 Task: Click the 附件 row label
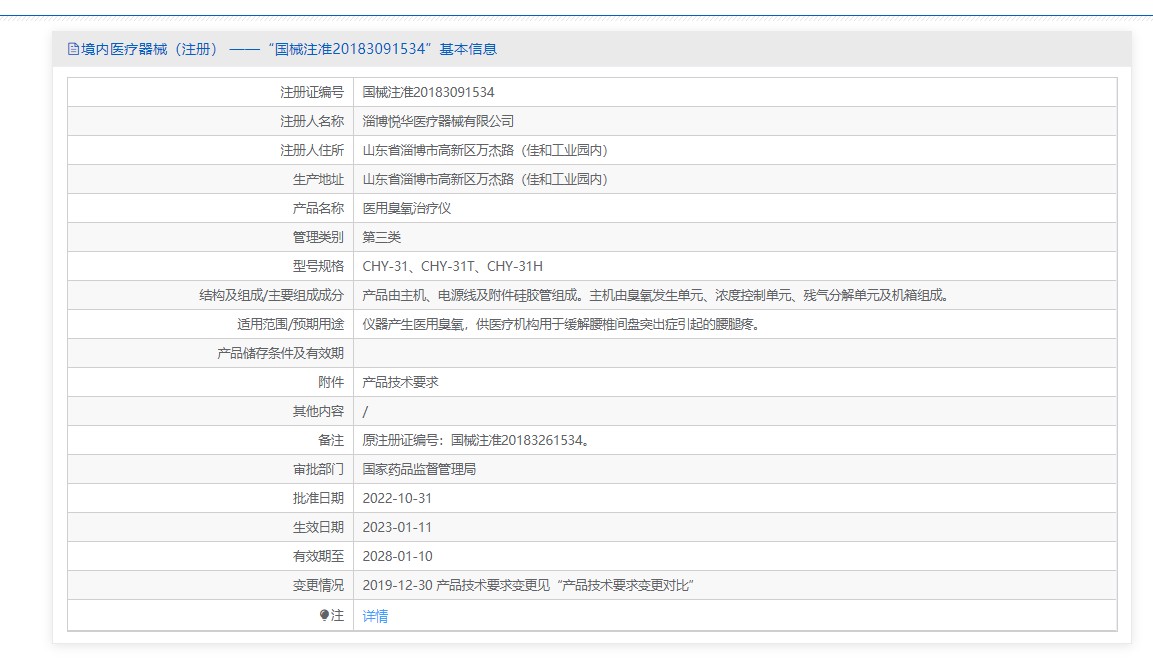(330, 383)
